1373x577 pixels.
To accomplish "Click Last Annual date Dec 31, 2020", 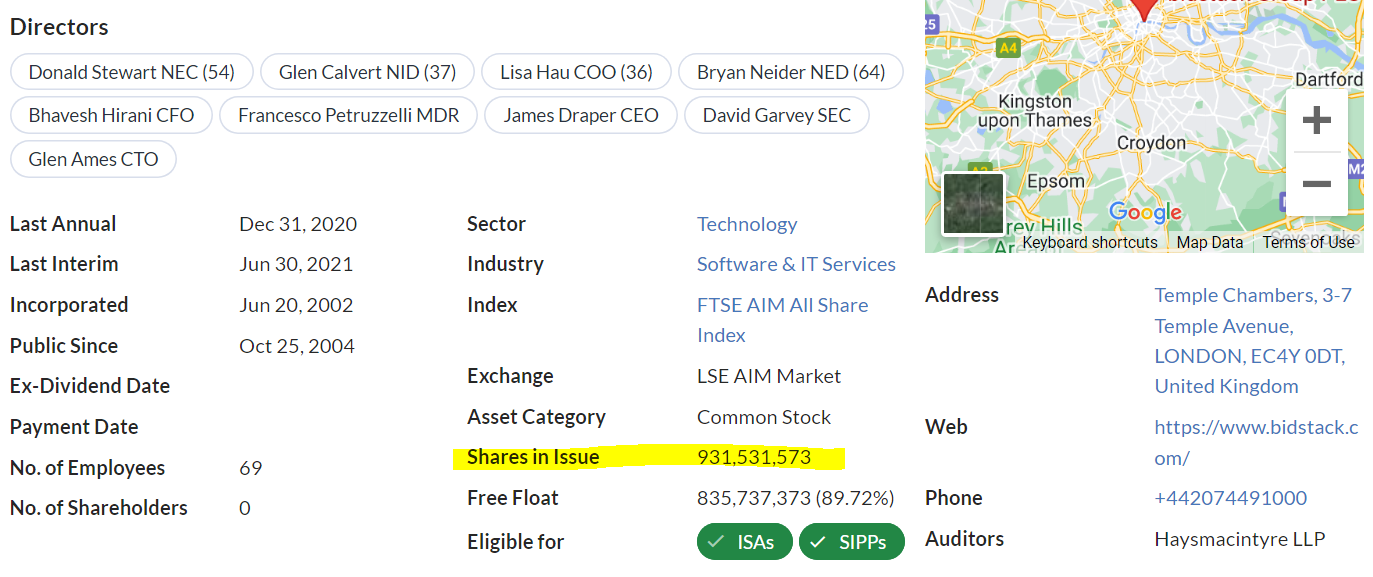I will [298, 224].
